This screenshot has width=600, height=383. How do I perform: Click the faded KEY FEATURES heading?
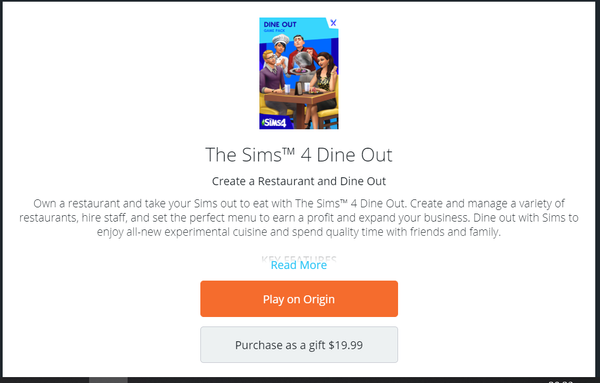point(299,258)
